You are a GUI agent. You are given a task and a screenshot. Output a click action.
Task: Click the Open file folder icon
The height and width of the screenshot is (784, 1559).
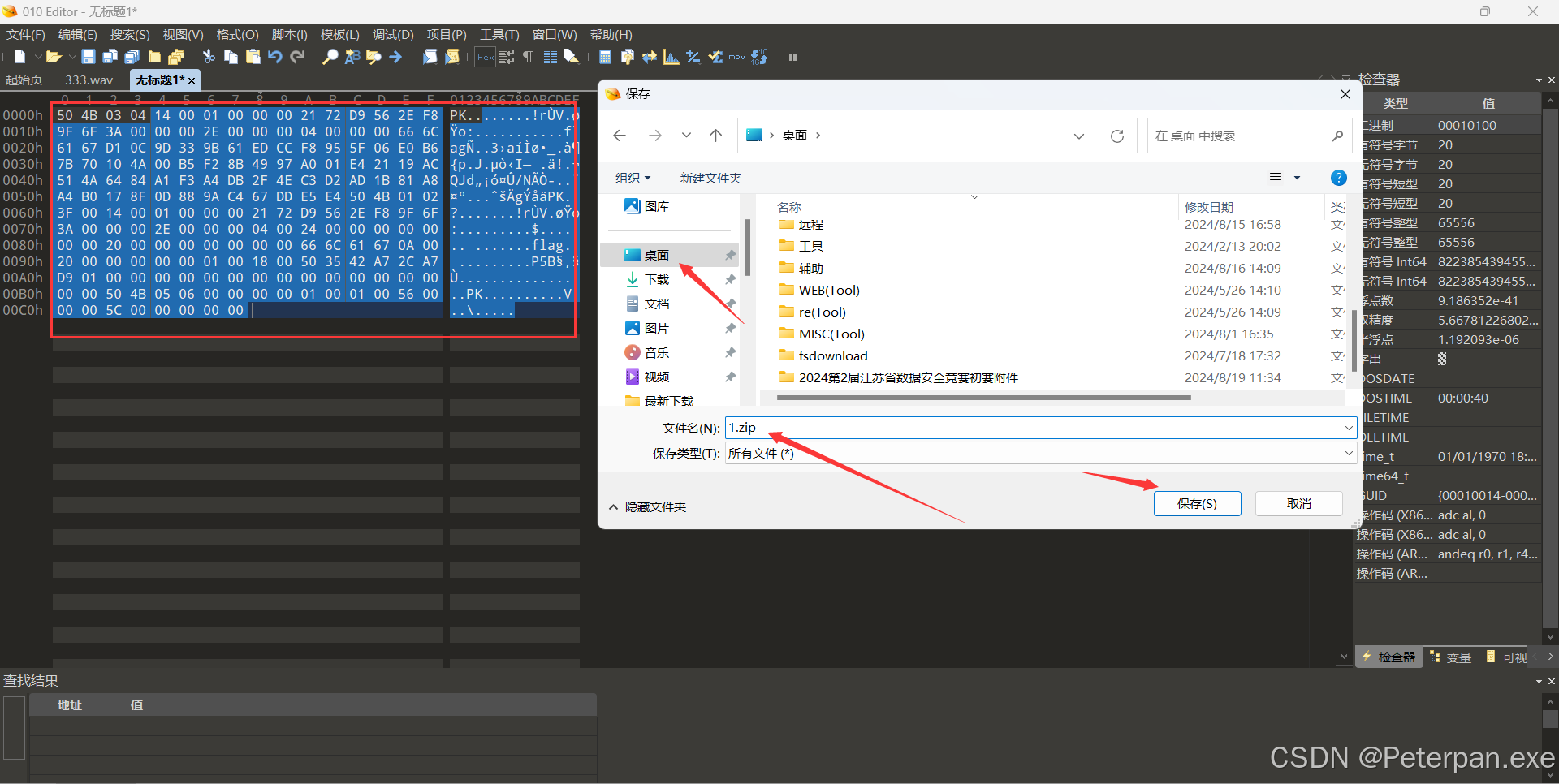(x=54, y=57)
